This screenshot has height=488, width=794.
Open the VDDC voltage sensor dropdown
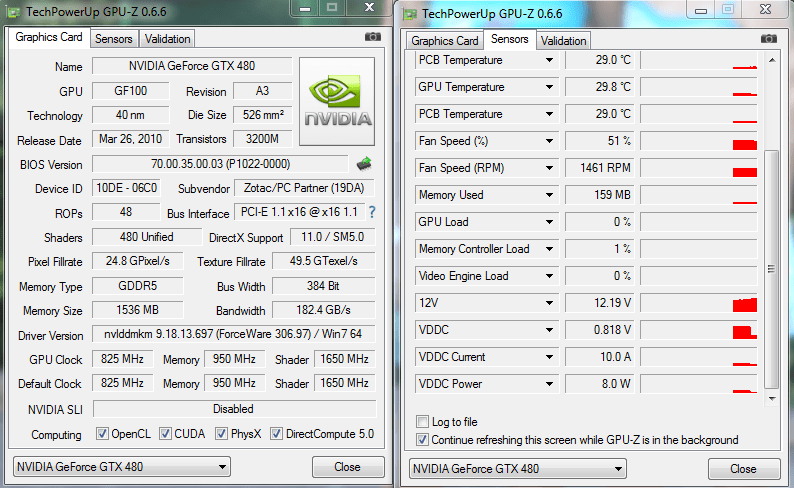pyautogui.click(x=549, y=330)
